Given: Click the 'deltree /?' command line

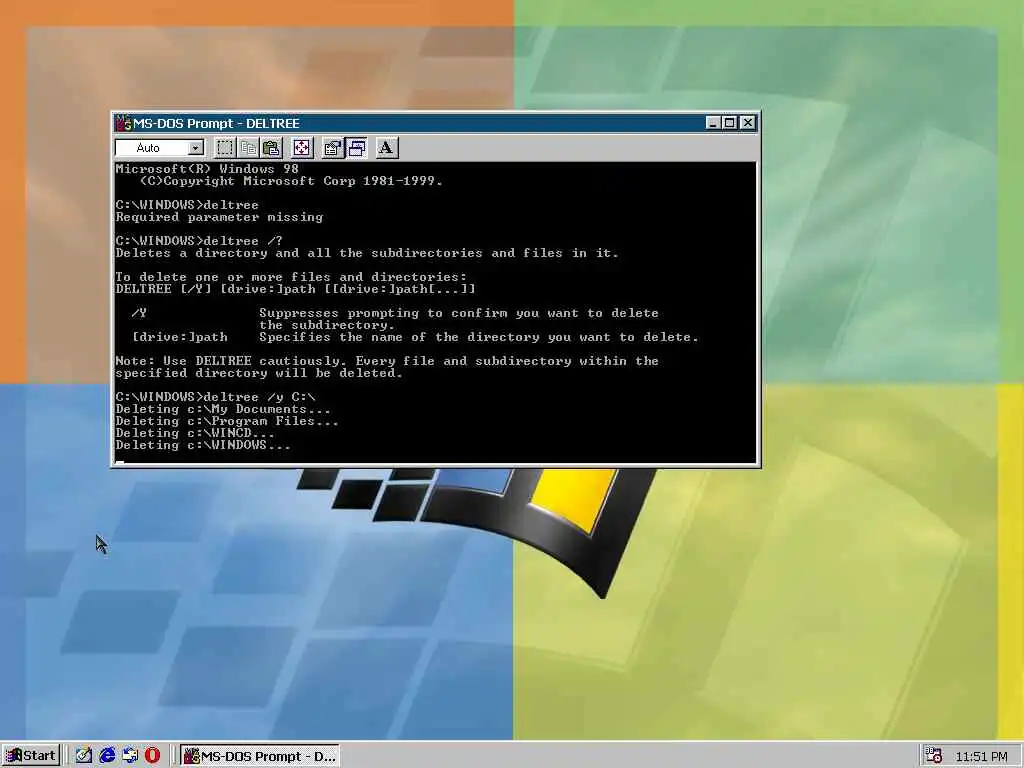Looking at the screenshot, I should click(199, 241).
